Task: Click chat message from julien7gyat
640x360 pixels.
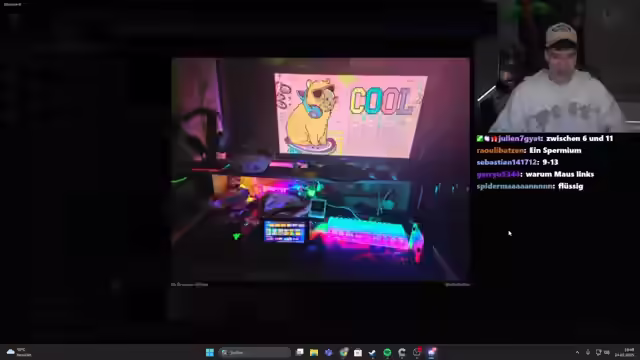Action: point(545,139)
